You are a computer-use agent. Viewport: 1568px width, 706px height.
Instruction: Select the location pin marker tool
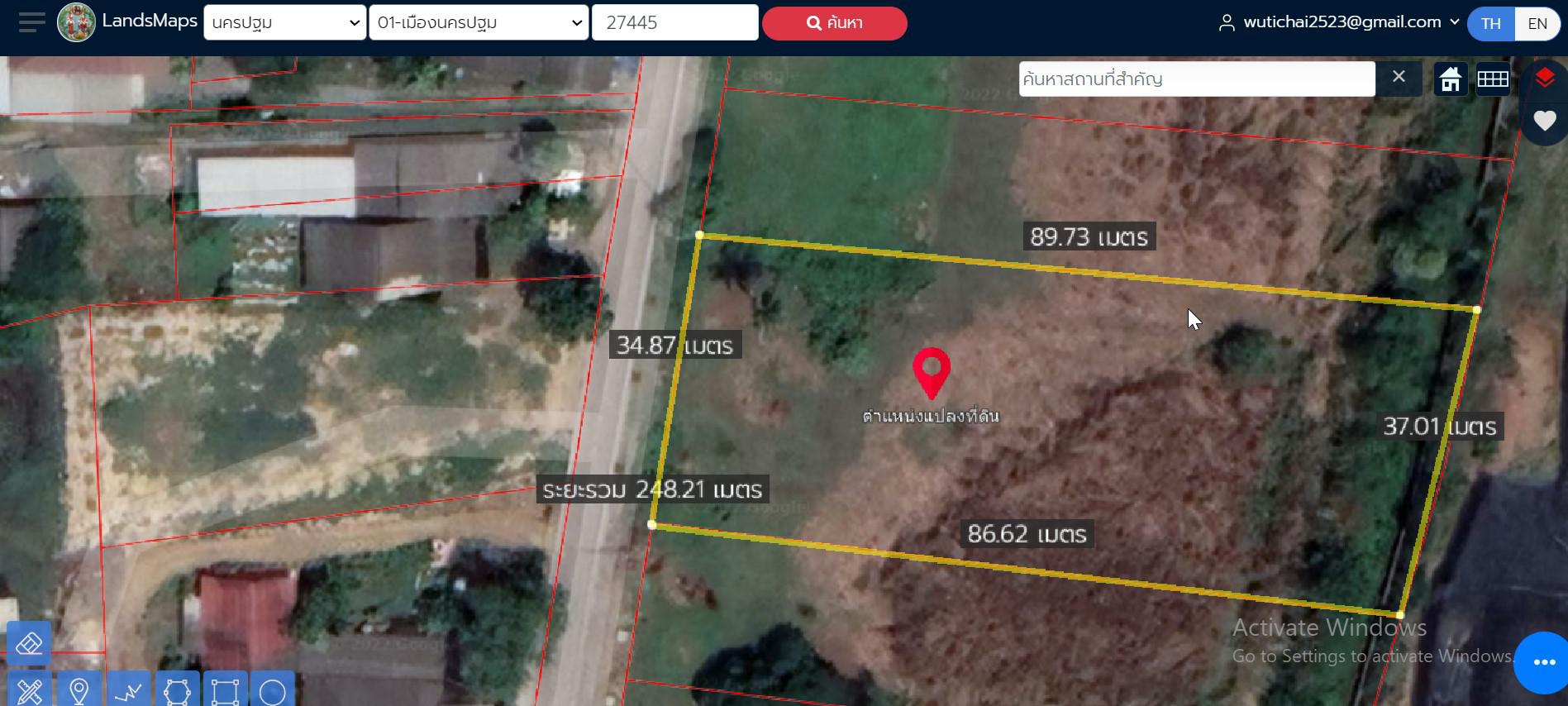pyautogui.click(x=79, y=690)
